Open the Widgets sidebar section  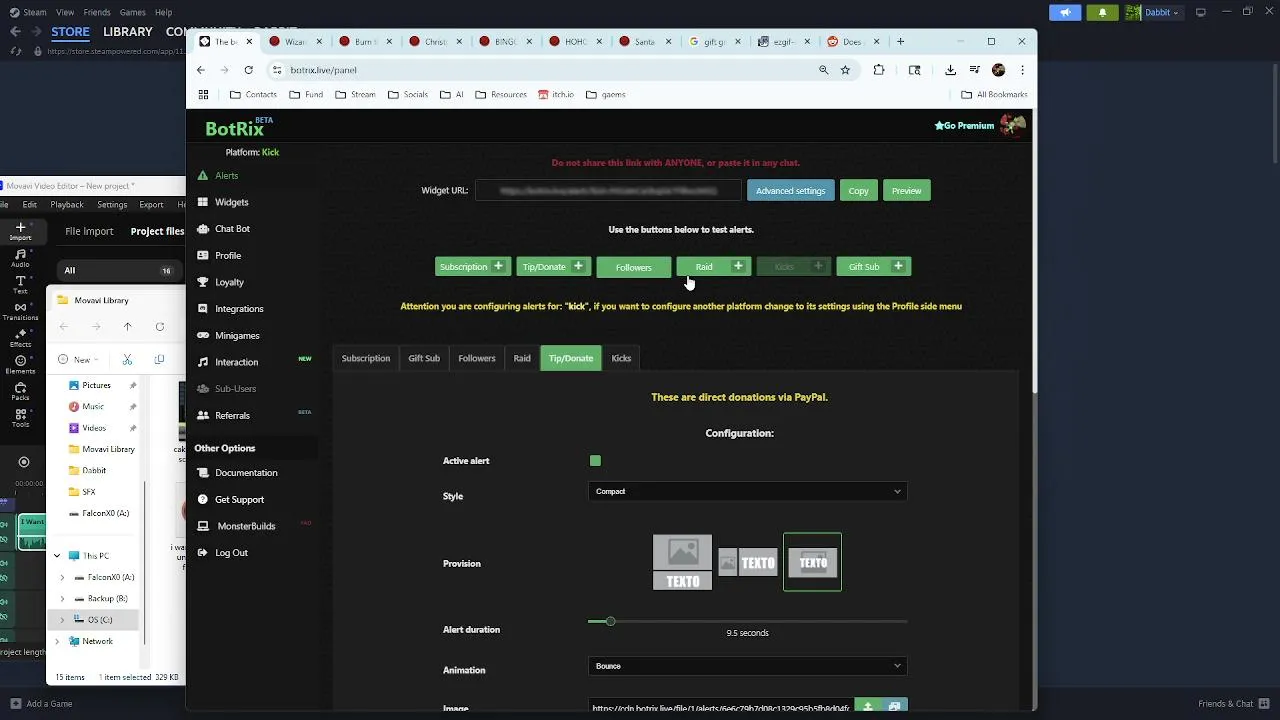click(x=231, y=202)
